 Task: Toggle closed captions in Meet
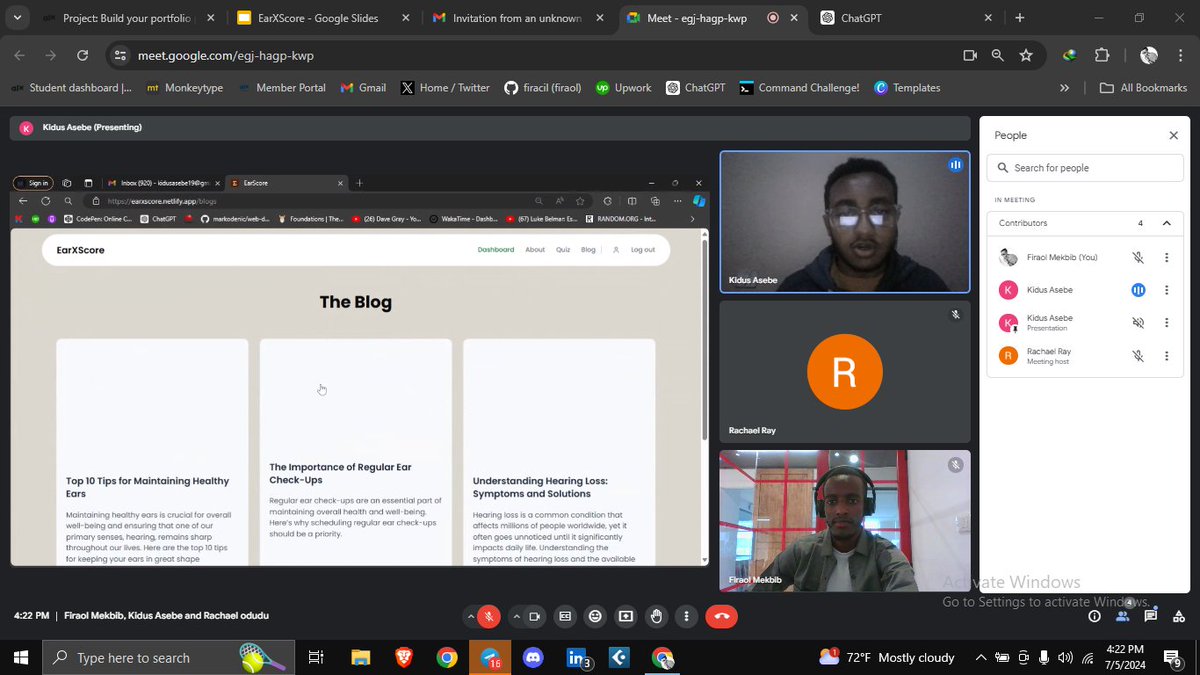pos(565,617)
